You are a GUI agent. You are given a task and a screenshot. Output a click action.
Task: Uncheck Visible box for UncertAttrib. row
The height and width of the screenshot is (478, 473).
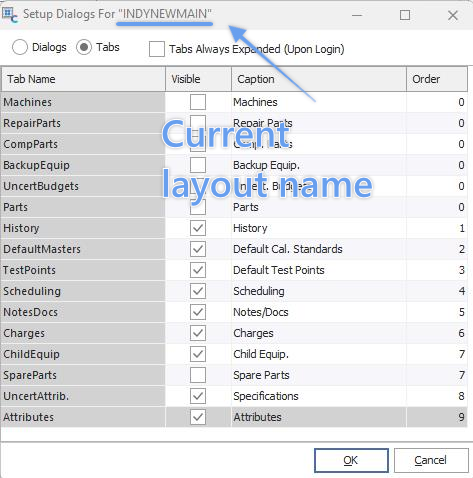pyautogui.click(x=198, y=396)
